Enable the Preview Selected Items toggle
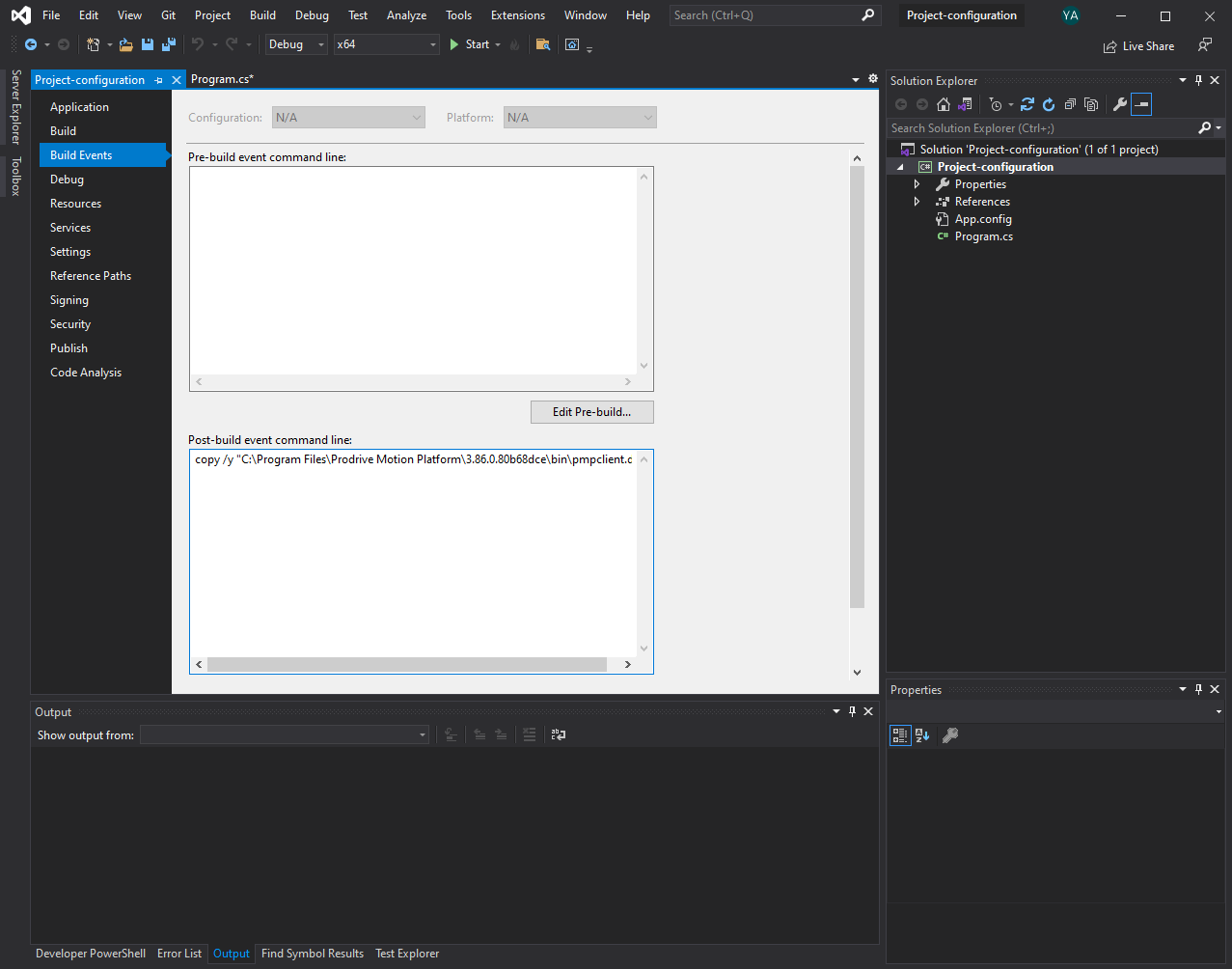Screen dimensions: 1232x969 (x=1141, y=104)
